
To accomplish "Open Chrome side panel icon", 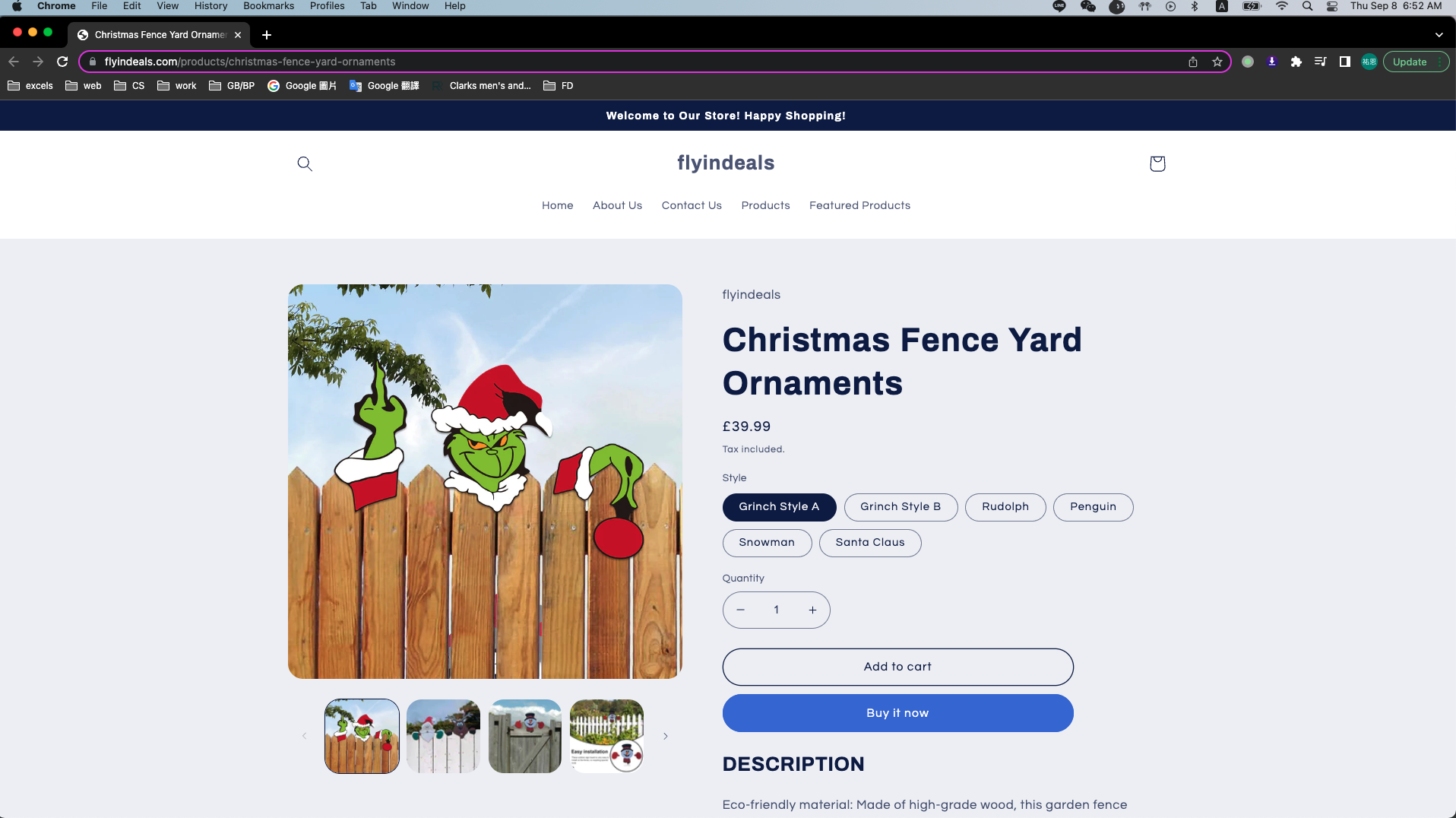I will 1345,62.
